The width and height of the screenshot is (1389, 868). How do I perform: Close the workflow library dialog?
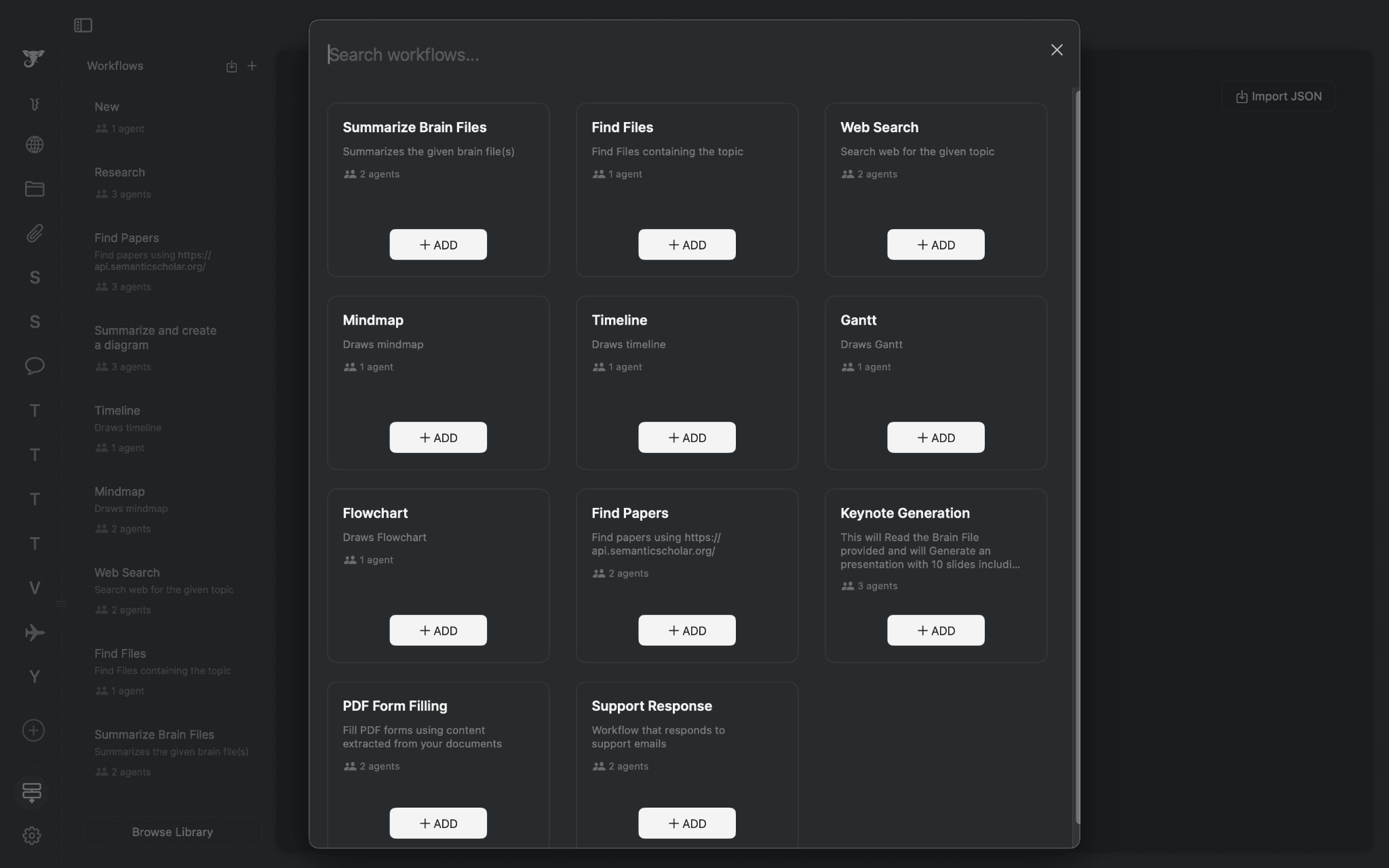tap(1057, 50)
